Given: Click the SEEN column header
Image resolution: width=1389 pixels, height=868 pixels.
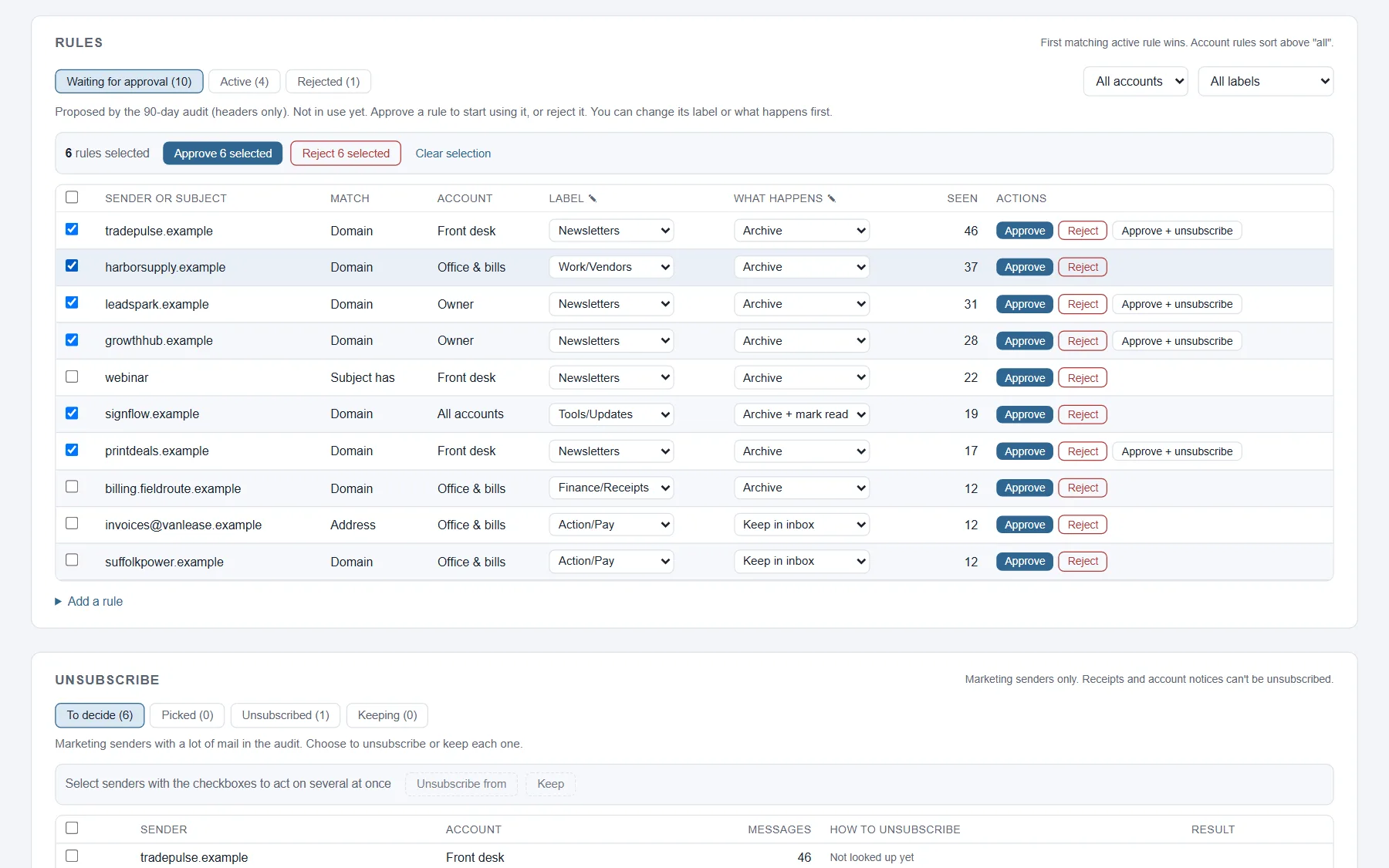Looking at the screenshot, I should (x=962, y=198).
